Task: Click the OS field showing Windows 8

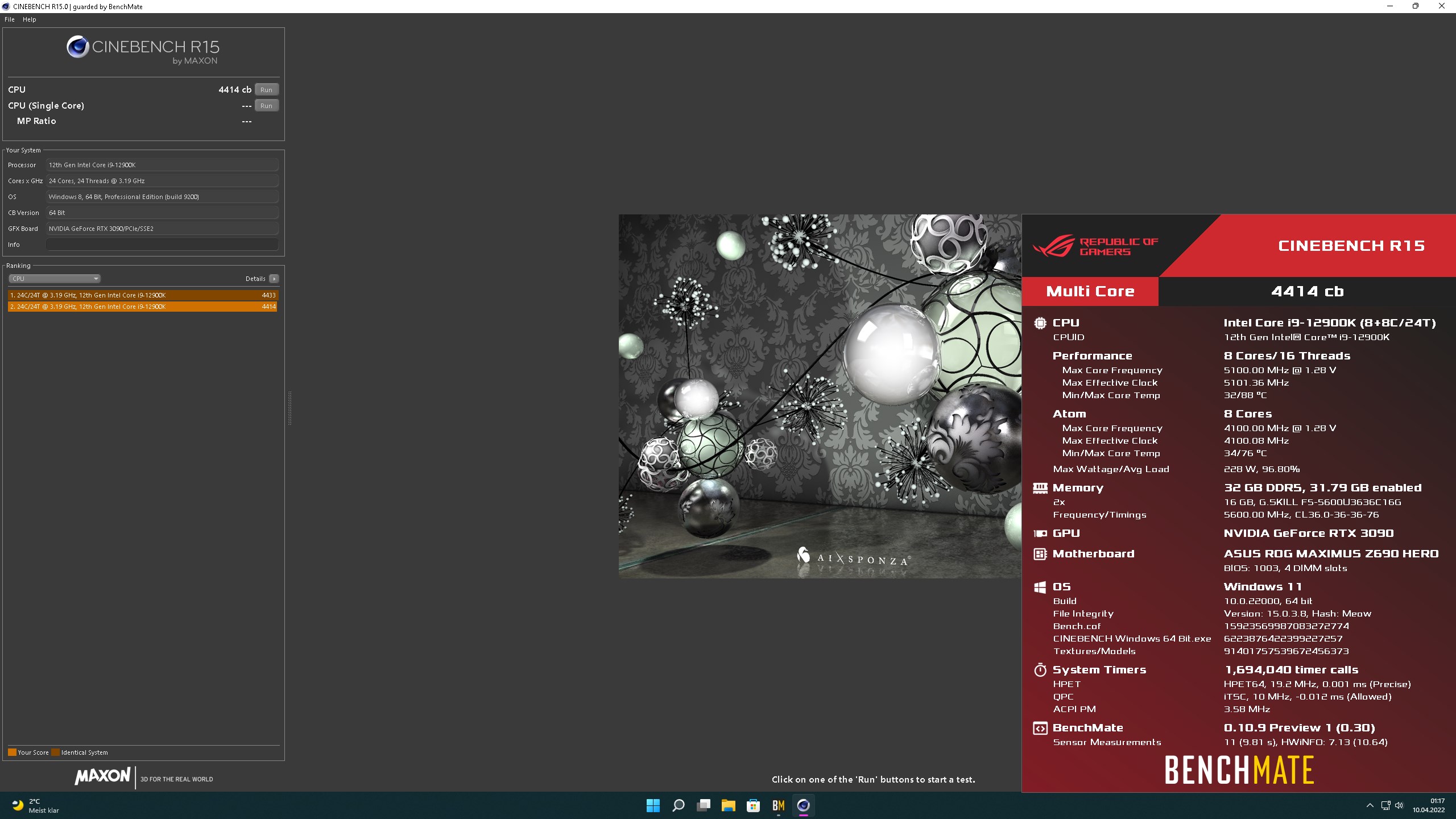Action: pyautogui.click(x=162, y=197)
